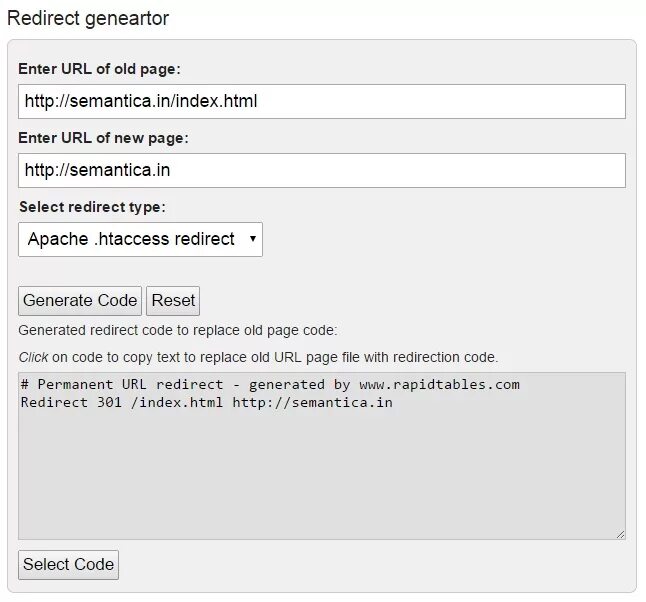Viewport: 646px width, 602px height.
Task: Click inside the generated code text area
Action: click(321, 455)
